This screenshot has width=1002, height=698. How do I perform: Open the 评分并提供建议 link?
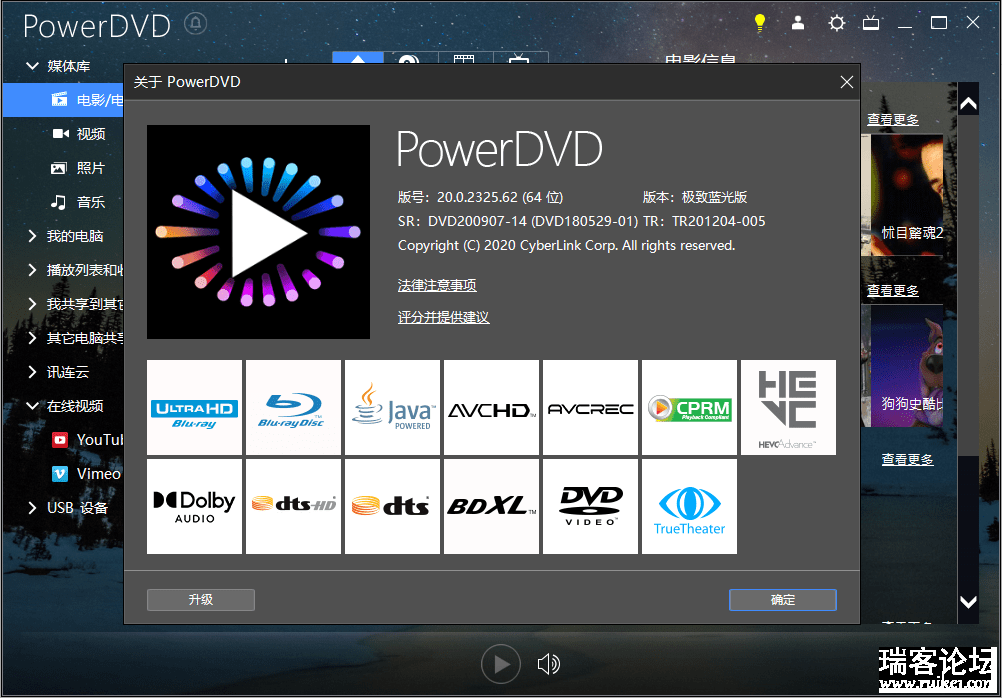tap(443, 317)
